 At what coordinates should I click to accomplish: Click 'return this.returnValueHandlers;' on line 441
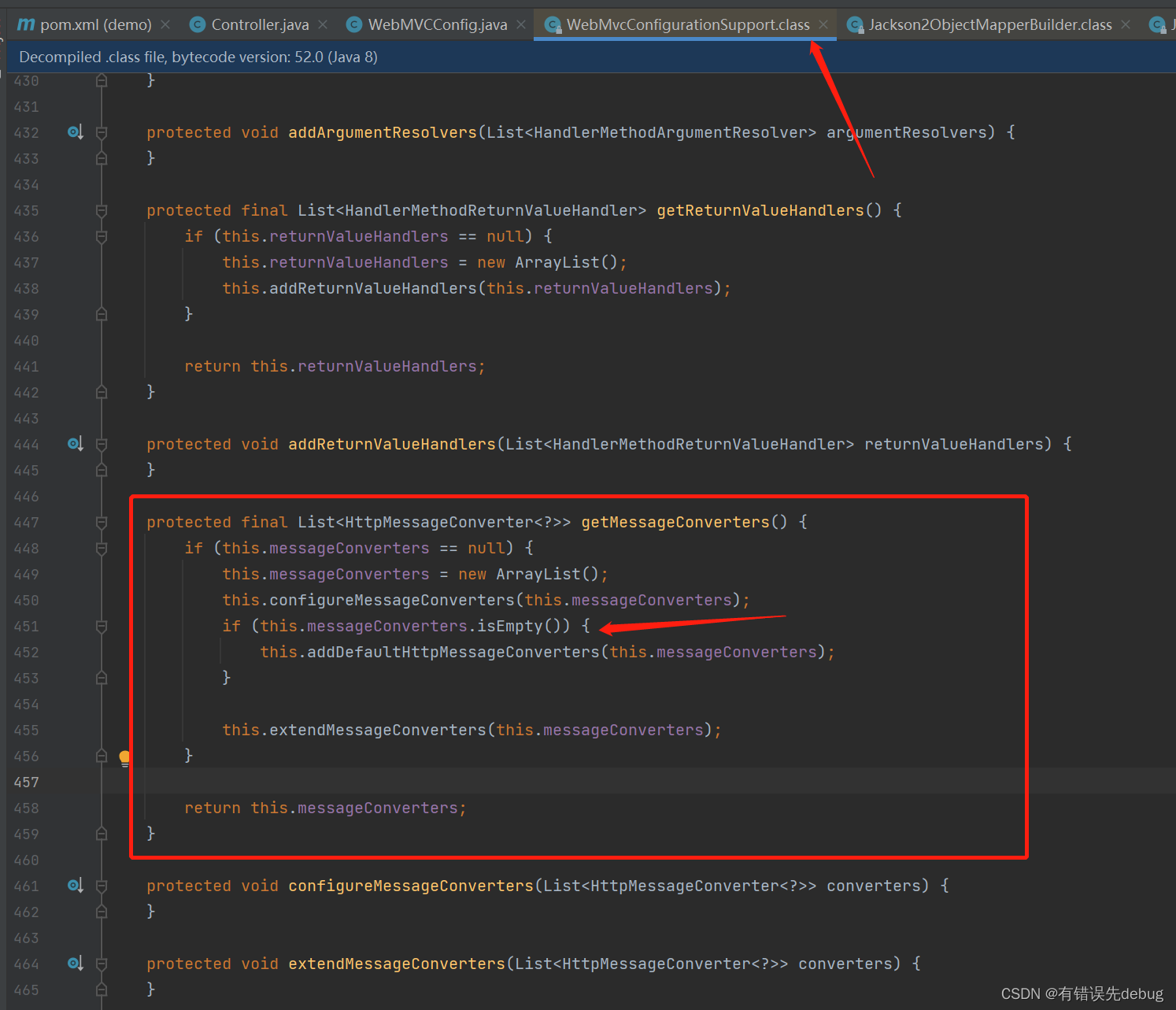tap(335, 366)
